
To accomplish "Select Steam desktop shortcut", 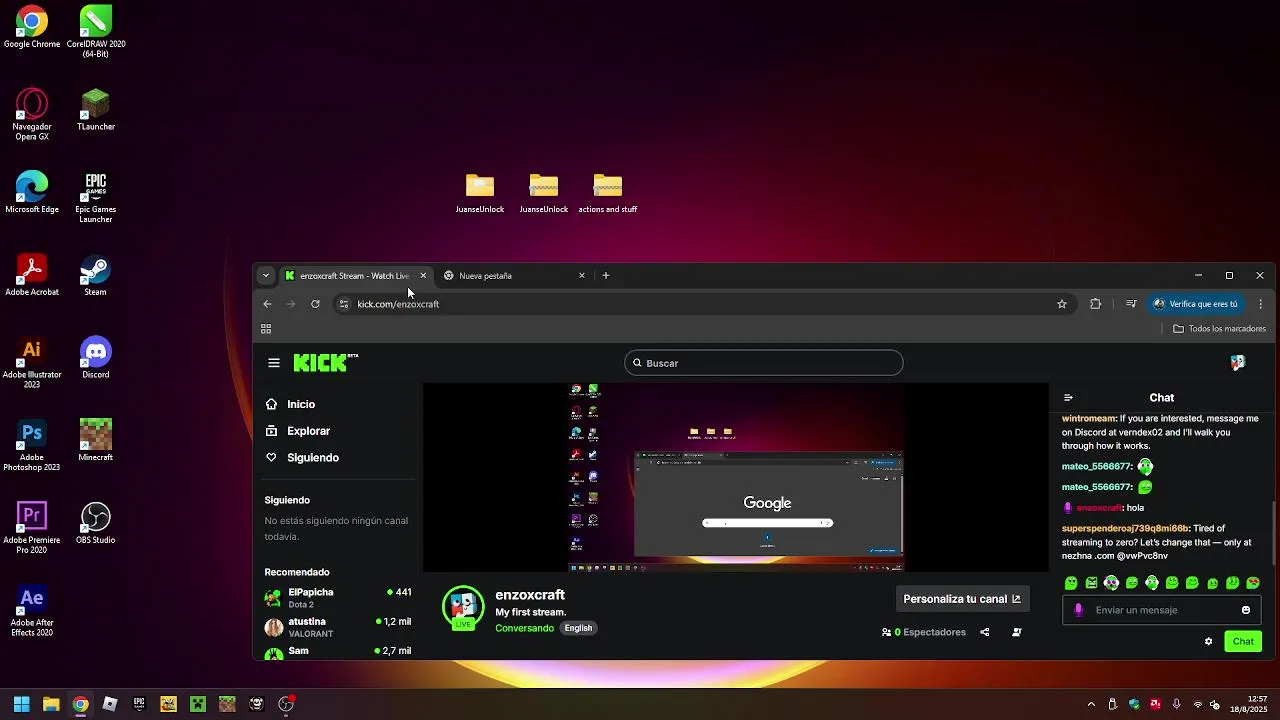I will [x=95, y=275].
